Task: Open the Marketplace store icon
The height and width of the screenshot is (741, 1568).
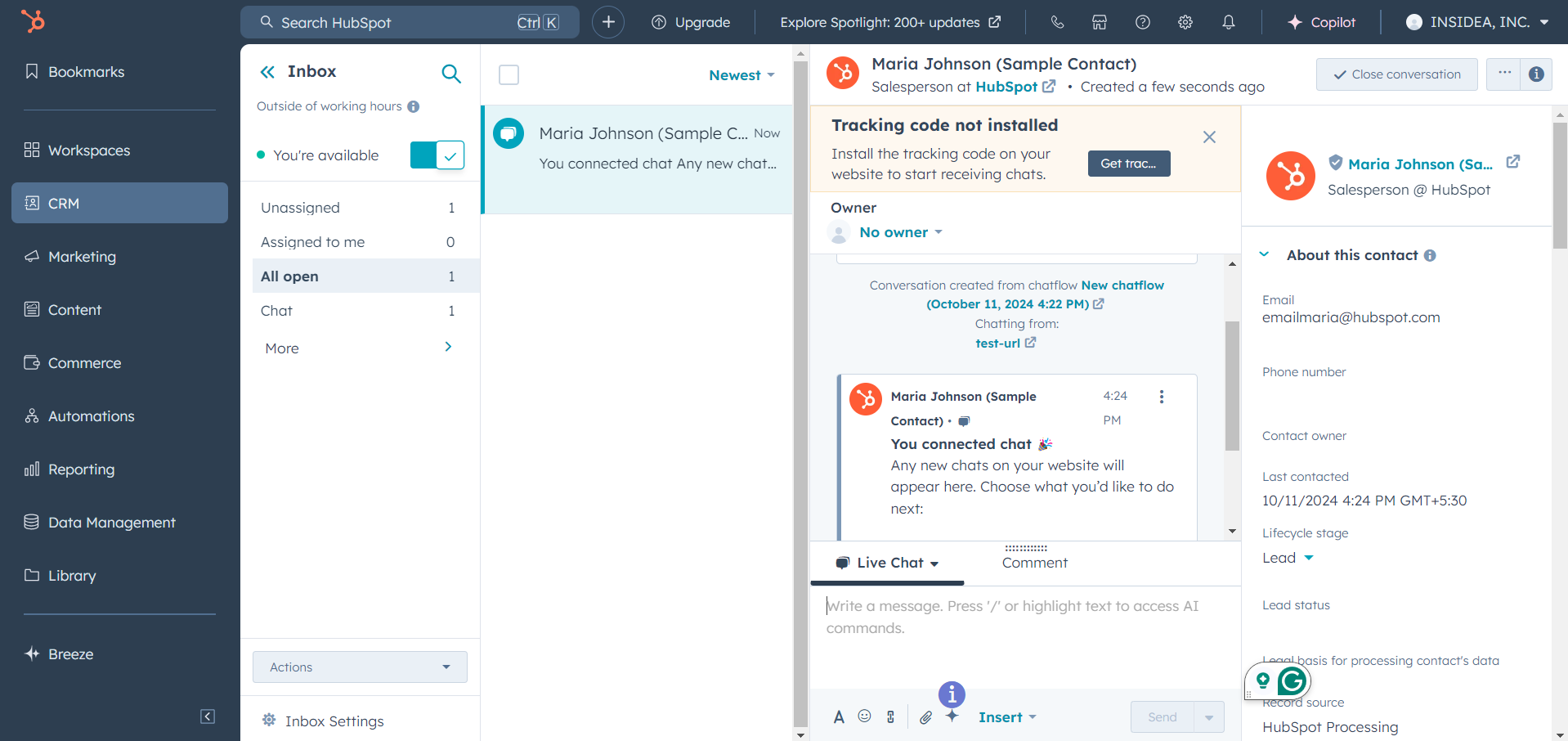Action: [x=1100, y=22]
